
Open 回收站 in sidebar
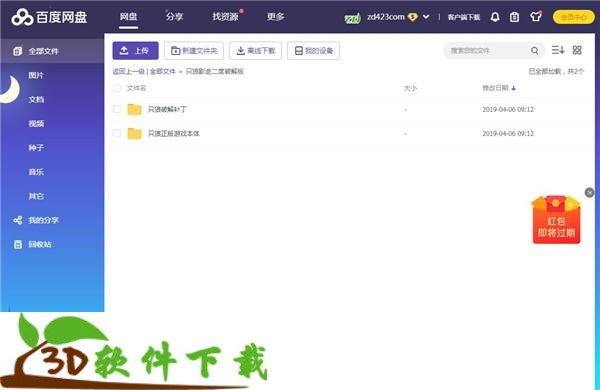(x=32, y=244)
